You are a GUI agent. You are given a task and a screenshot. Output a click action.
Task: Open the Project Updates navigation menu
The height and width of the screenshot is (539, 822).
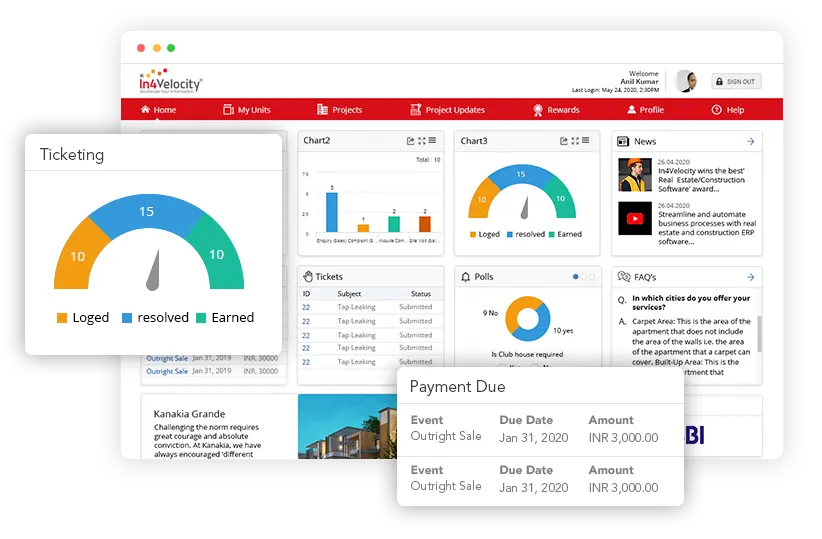(447, 110)
